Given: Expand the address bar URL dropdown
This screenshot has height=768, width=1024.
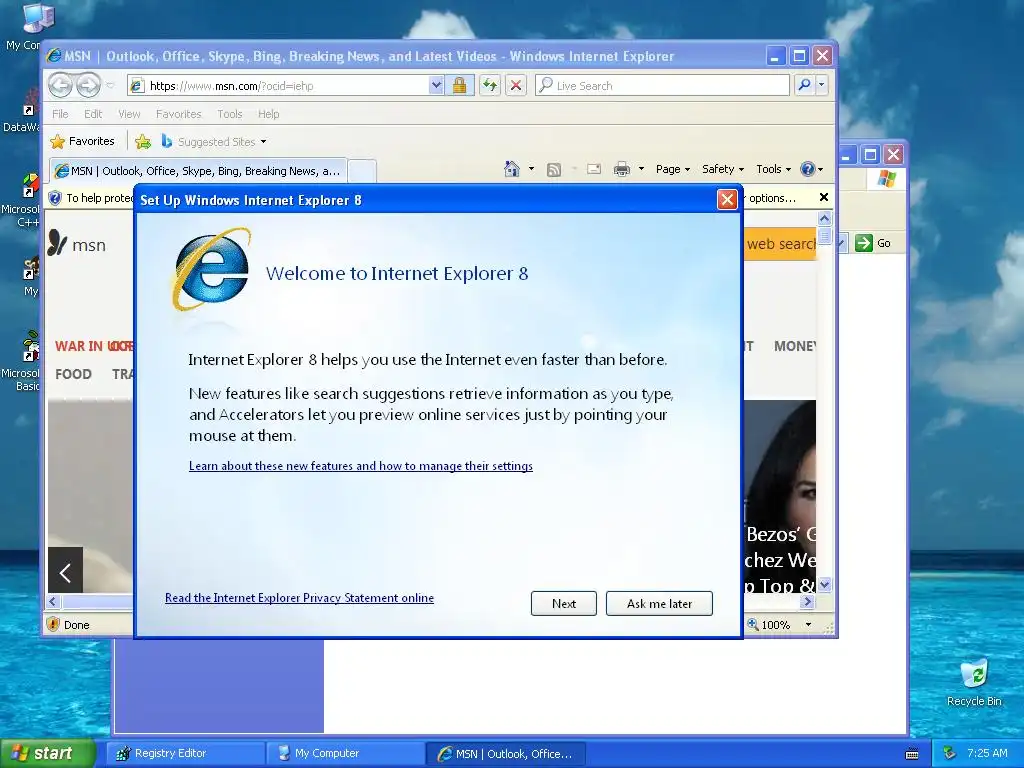Looking at the screenshot, I should pos(436,86).
